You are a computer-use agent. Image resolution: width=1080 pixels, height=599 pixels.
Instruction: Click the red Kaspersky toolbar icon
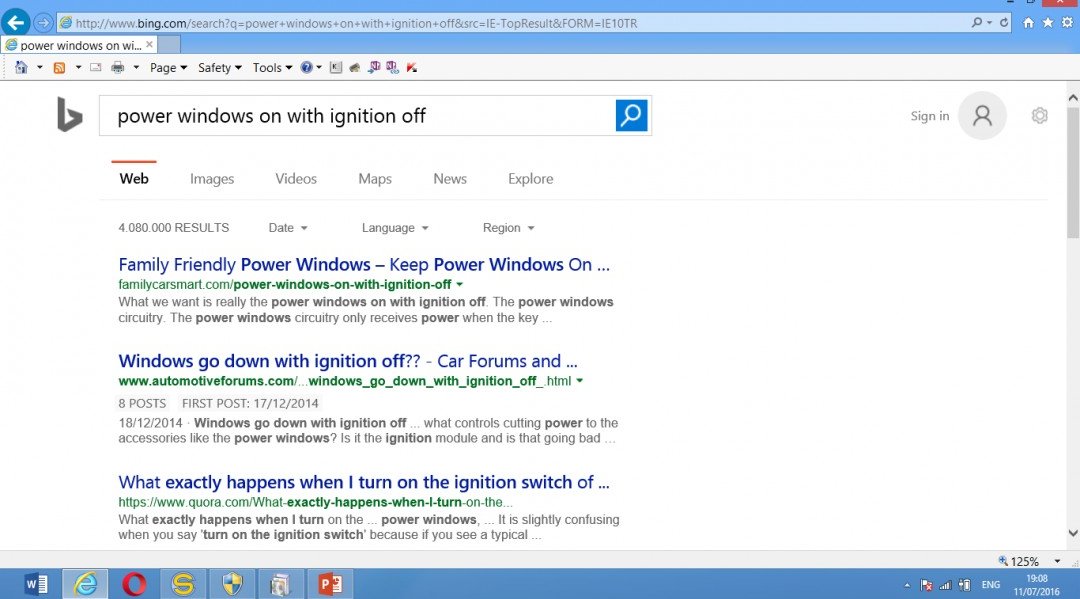click(412, 67)
